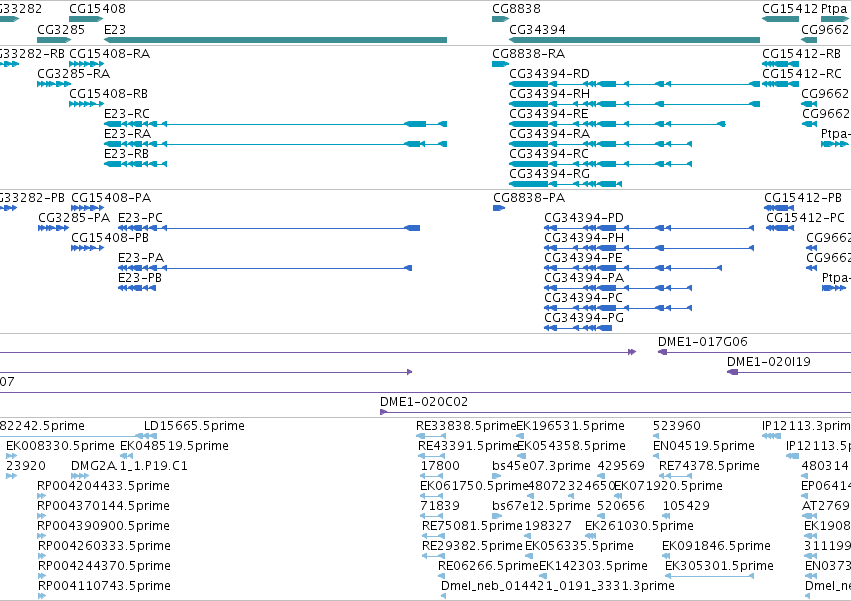Click transcript label CG15408-RB

(x=109, y=94)
